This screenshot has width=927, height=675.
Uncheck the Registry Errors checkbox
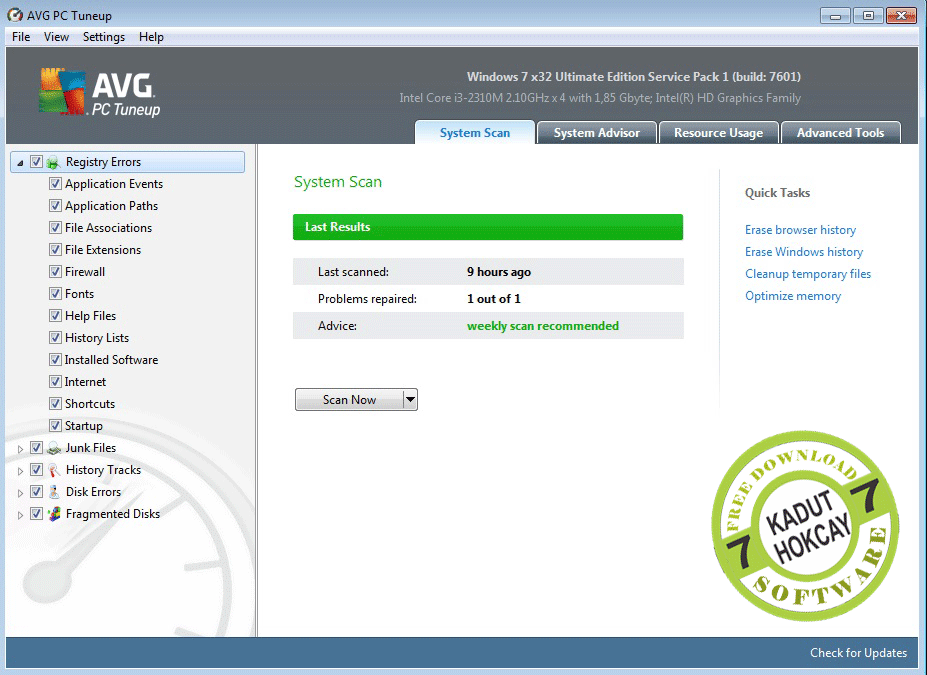click(x=36, y=161)
